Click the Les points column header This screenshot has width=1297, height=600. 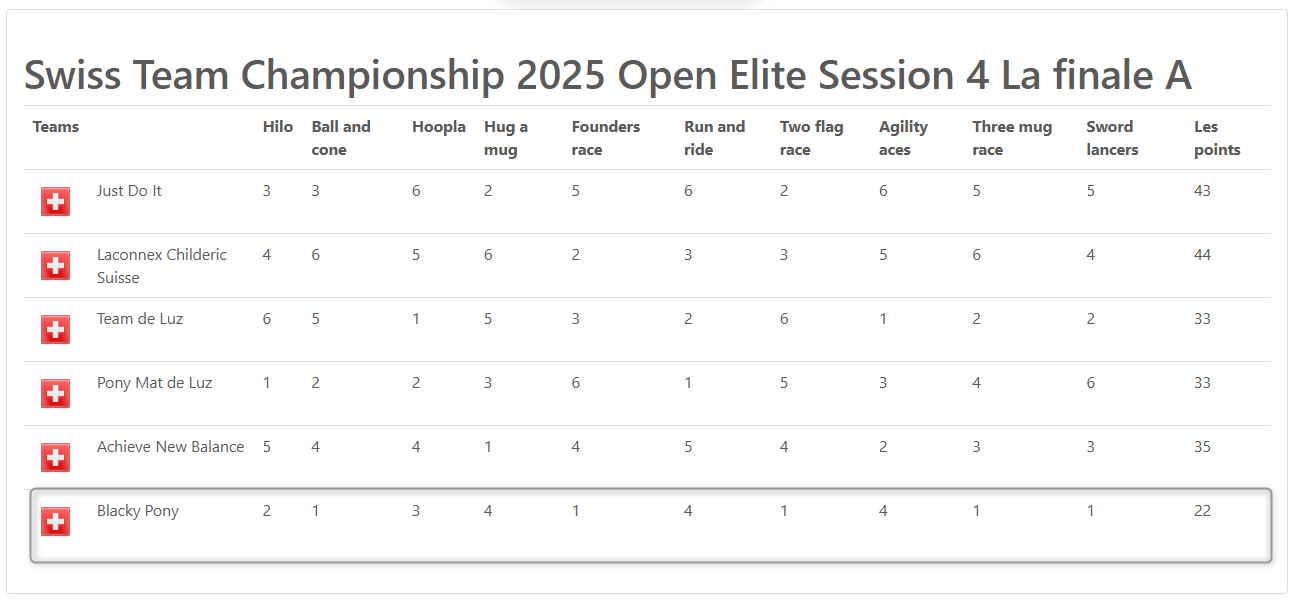click(1217, 138)
